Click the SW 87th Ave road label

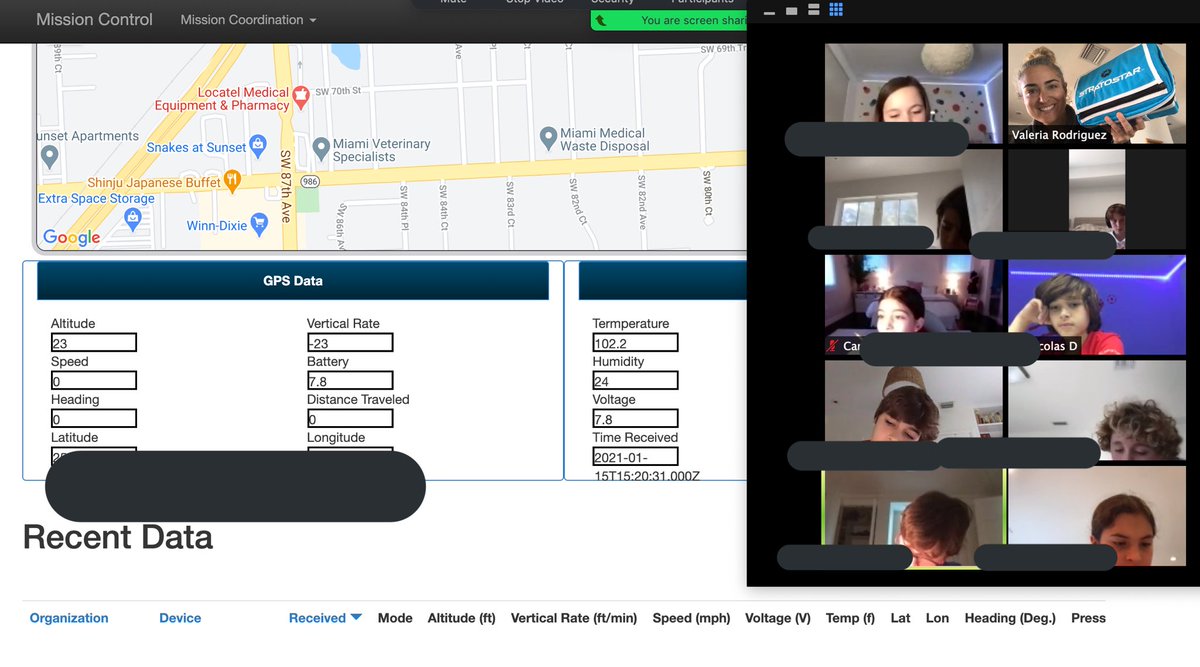285,187
